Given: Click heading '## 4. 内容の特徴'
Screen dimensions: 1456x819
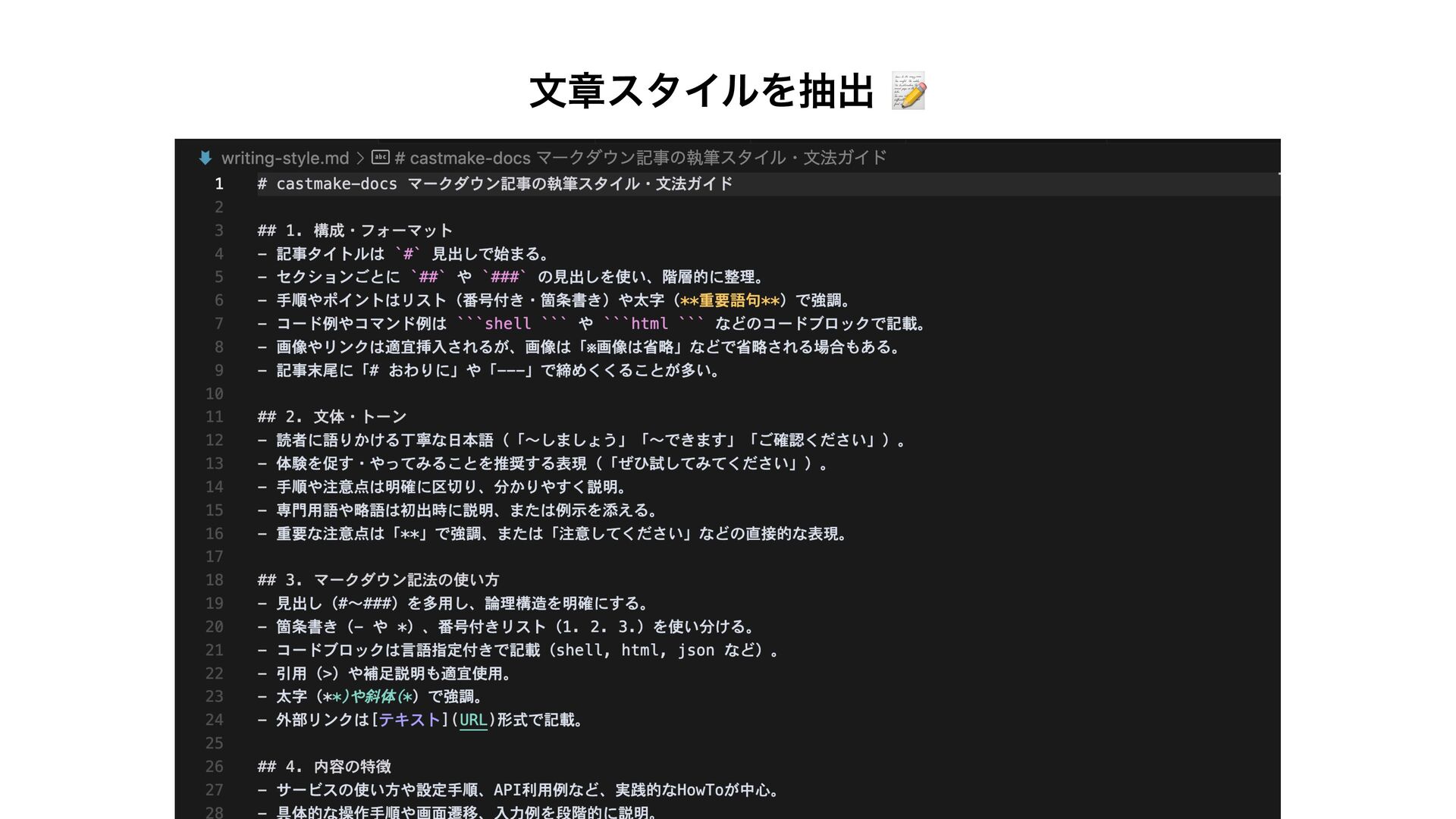Looking at the screenshot, I should point(325,767).
